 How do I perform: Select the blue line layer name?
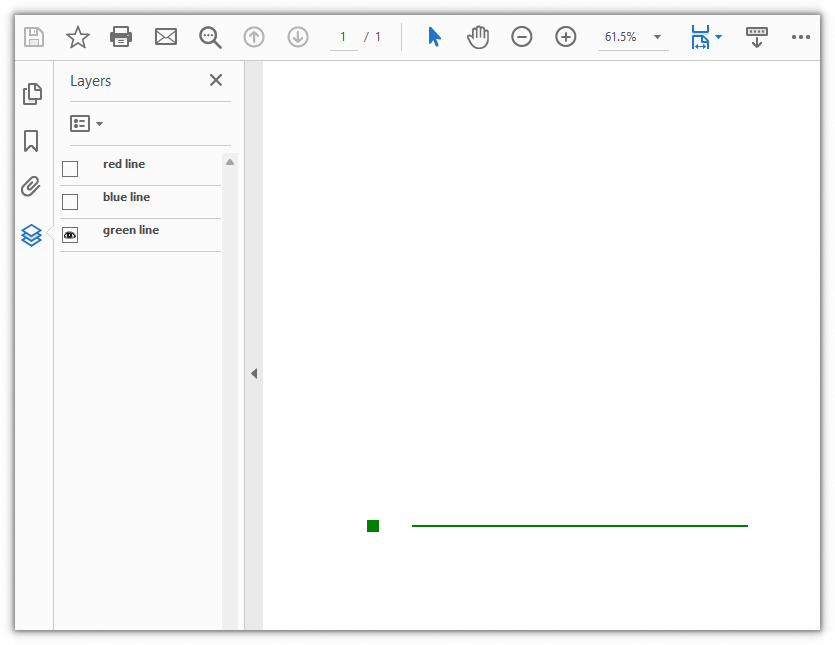point(126,197)
